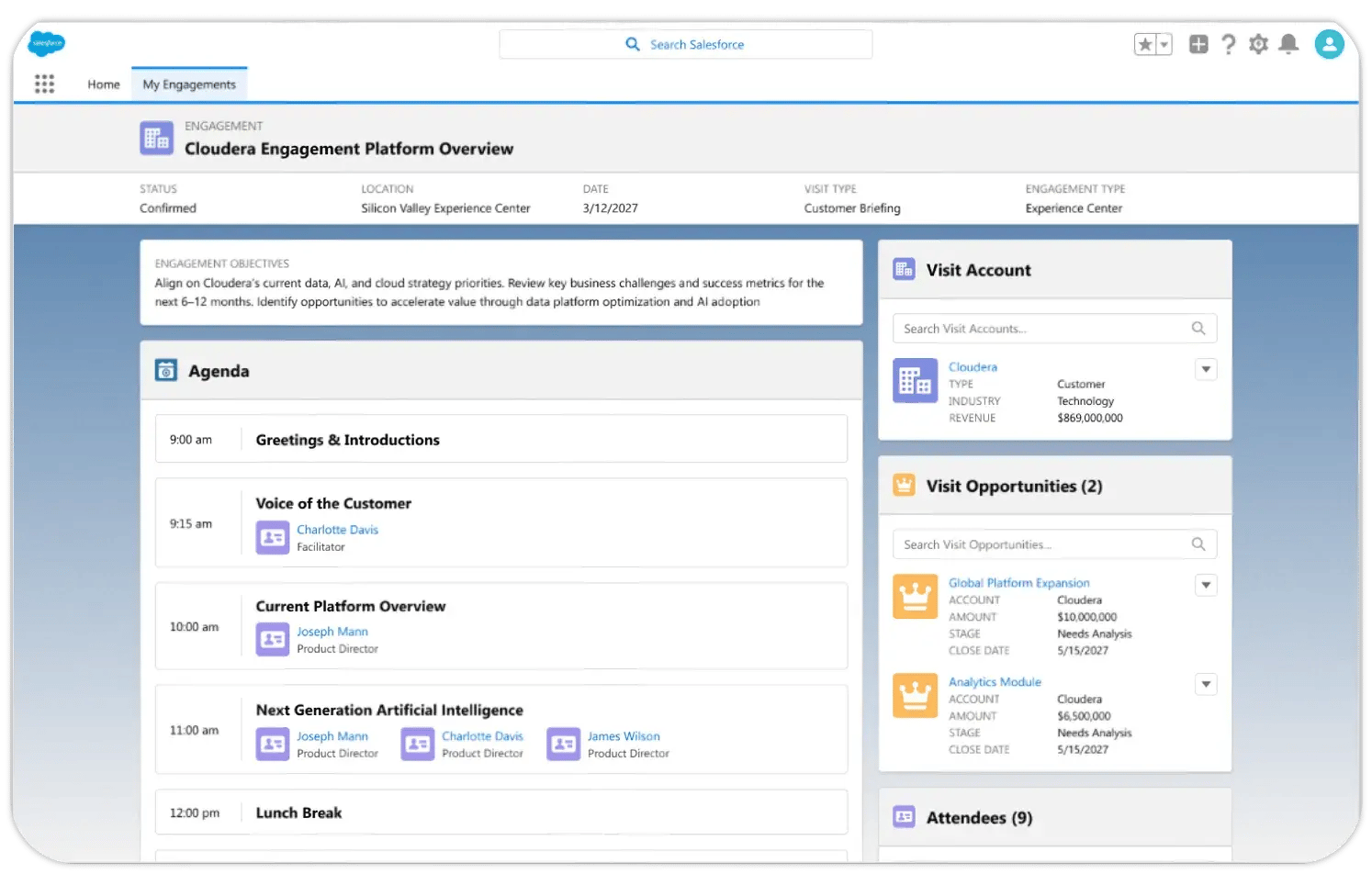Click the $6,500,000 amount value

tap(1084, 716)
